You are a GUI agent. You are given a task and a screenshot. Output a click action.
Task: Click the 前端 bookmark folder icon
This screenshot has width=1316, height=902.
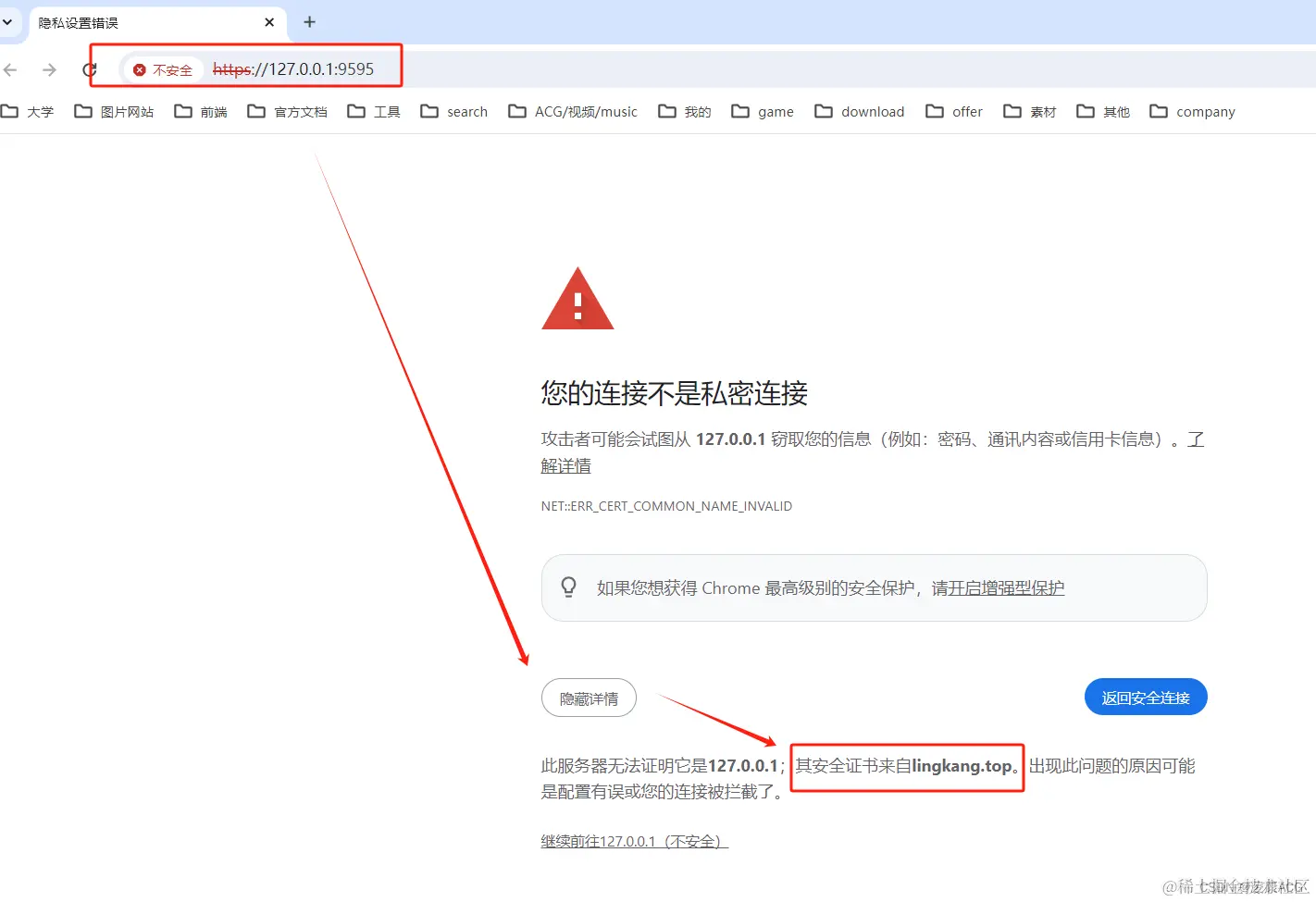click(183, 111)
